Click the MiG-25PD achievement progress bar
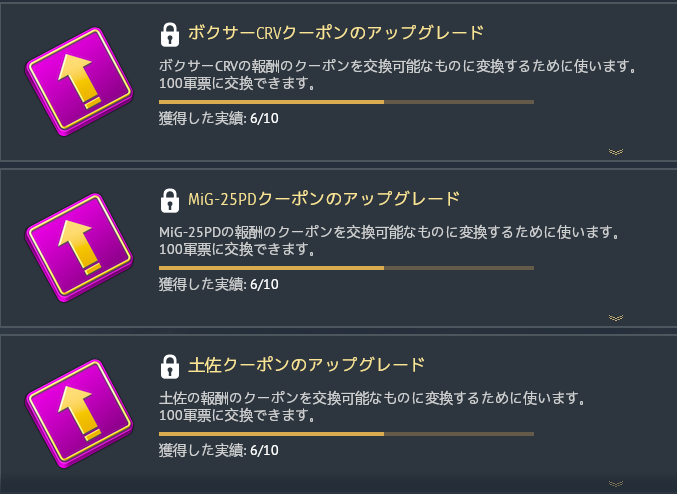 pyautogui.click(x=346, y=267)
